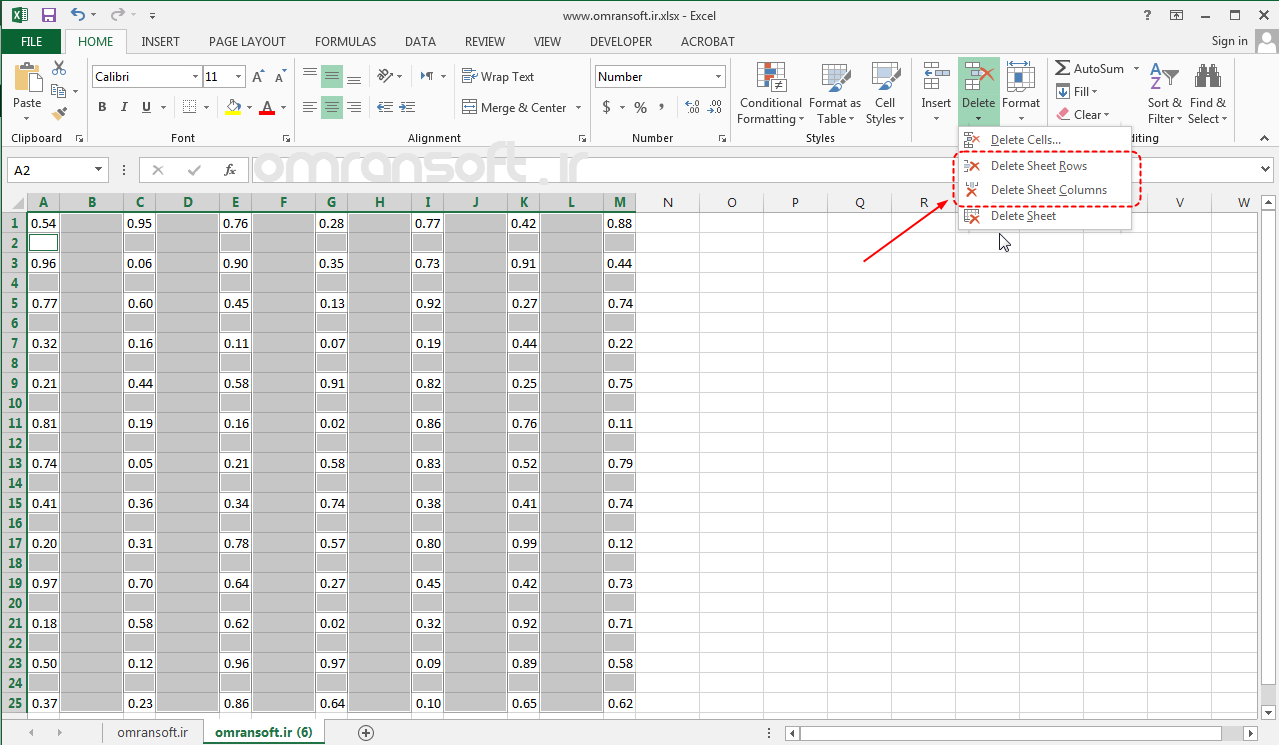Viewport: 1279px width, 745px height.
Task: Select row 5 header
Action: [x=14, y=303]
